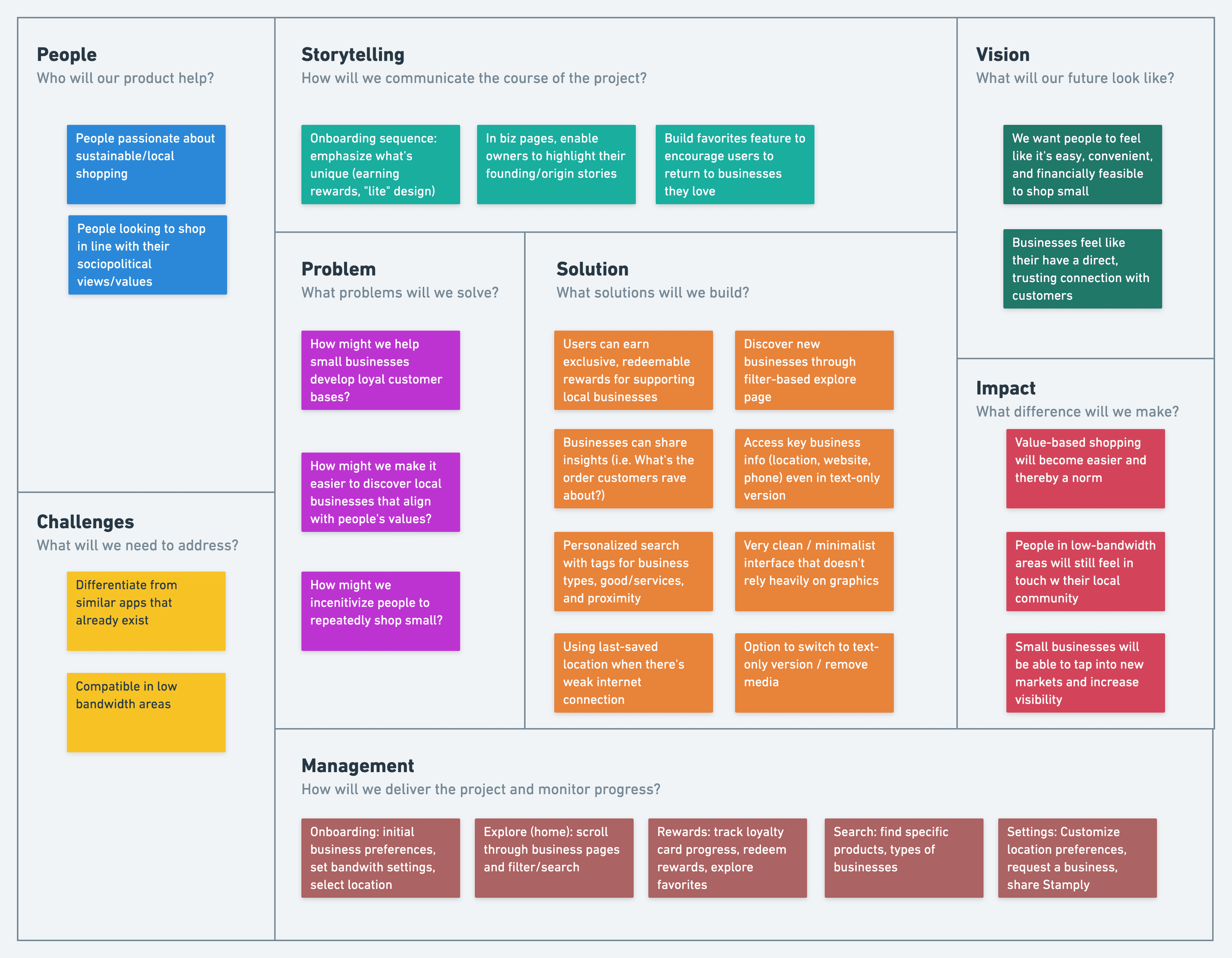Click the 'Differentiate from similar apps' yellow note
Viewport: 1232px width, 958px height.
[x=146, y=611]
